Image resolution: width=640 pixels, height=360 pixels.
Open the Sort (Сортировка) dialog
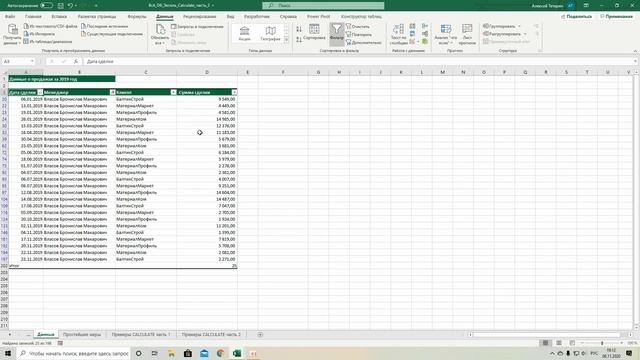click(x=314, y=32)
